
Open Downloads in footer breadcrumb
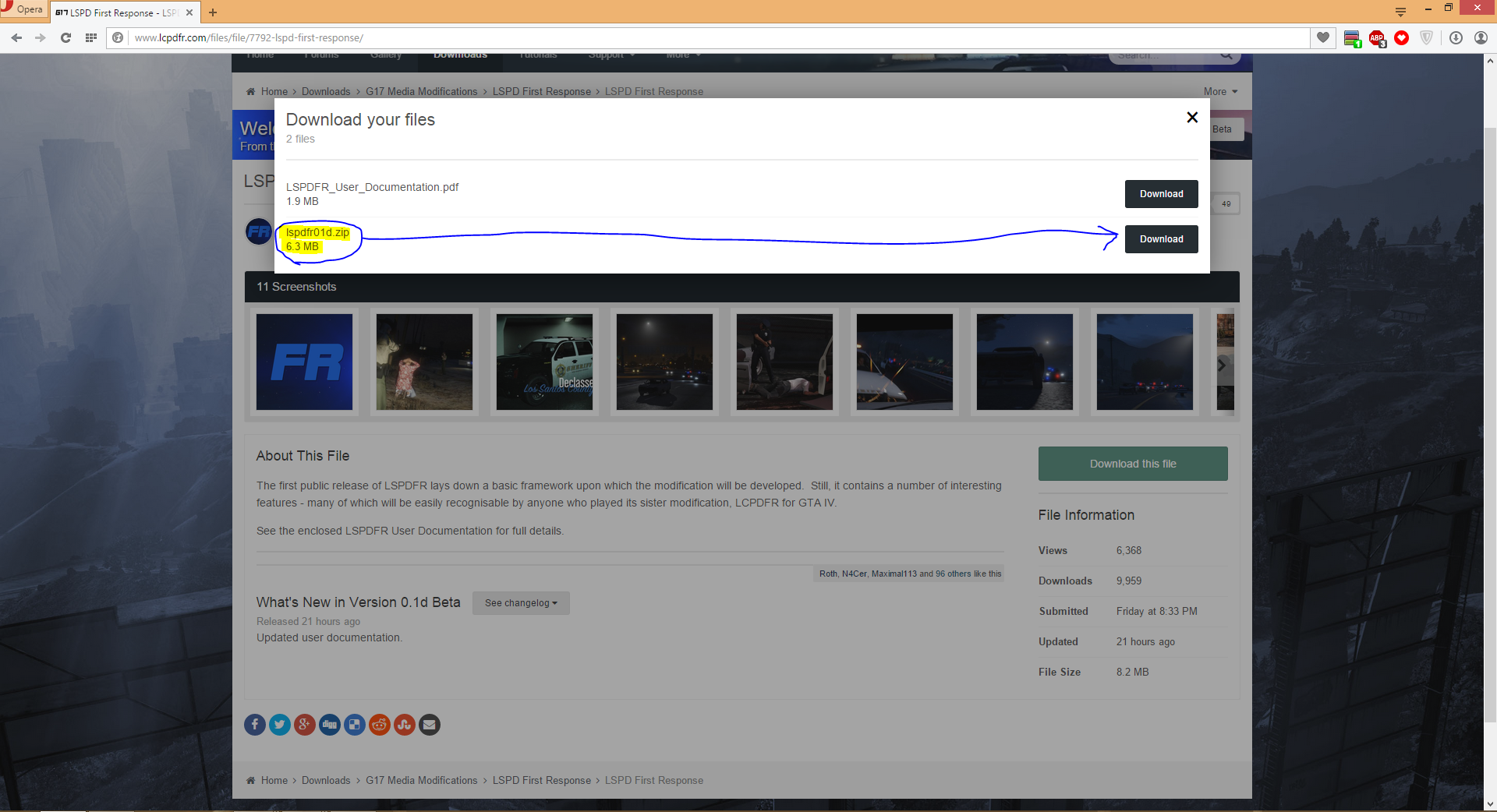click(x=326, y=781)
